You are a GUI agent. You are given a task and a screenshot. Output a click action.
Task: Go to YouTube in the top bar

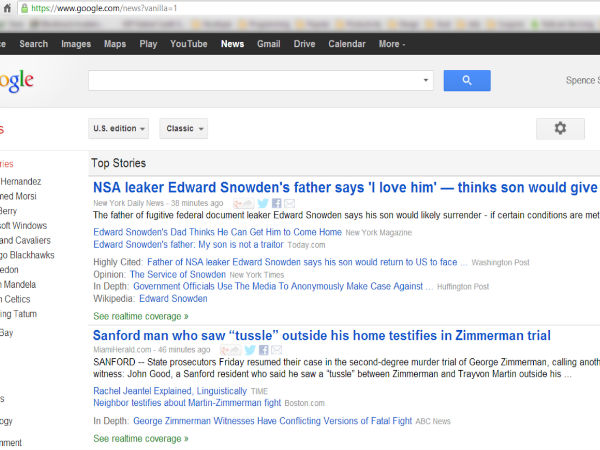coord(189,44)
